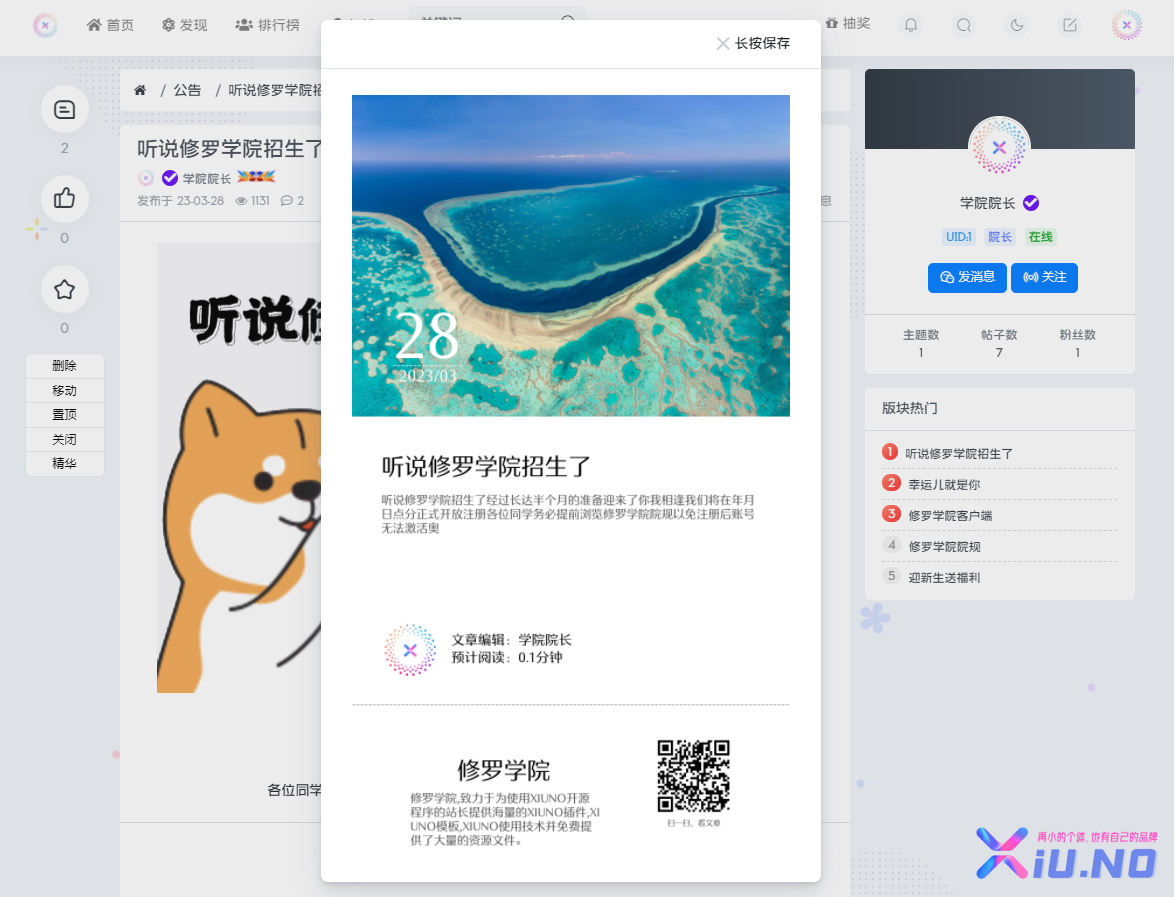
Task: Click the 版块热门 panel heading
Action: point(909,408)
